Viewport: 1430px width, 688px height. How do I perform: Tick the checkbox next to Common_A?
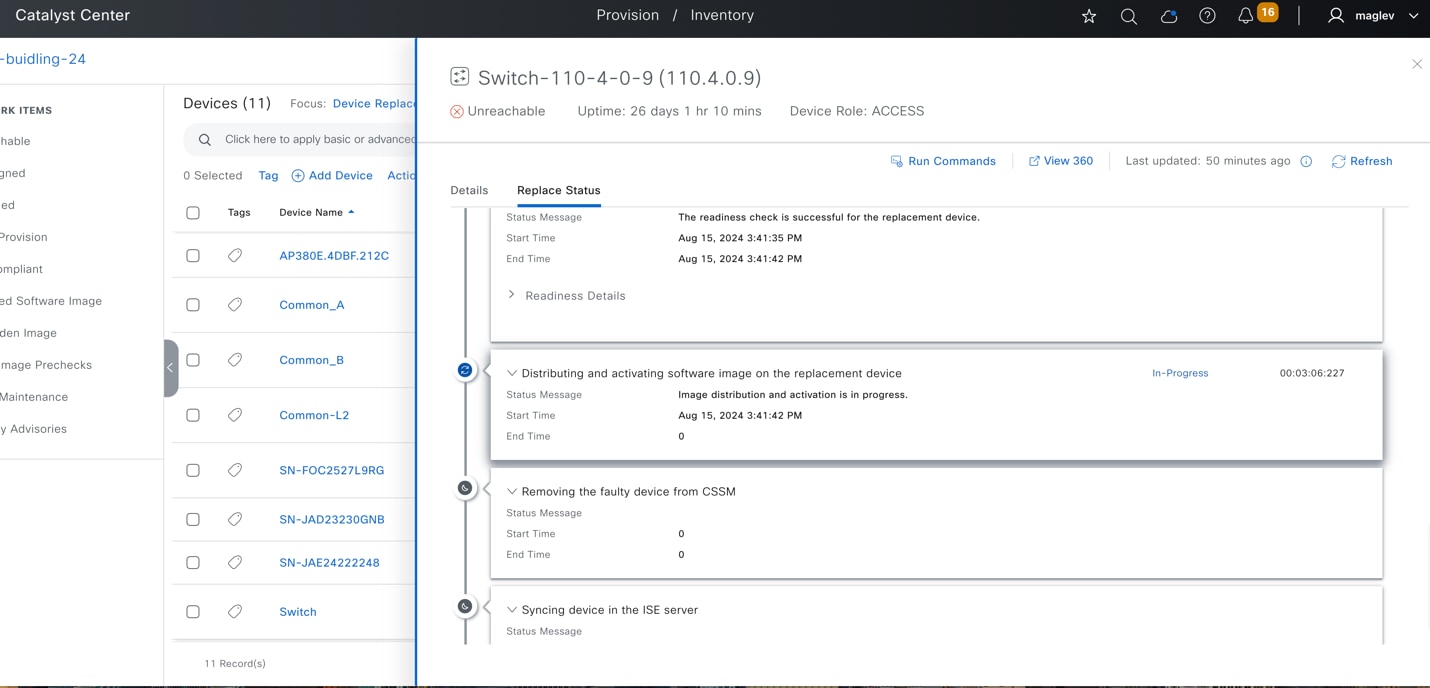coord(192,304)
